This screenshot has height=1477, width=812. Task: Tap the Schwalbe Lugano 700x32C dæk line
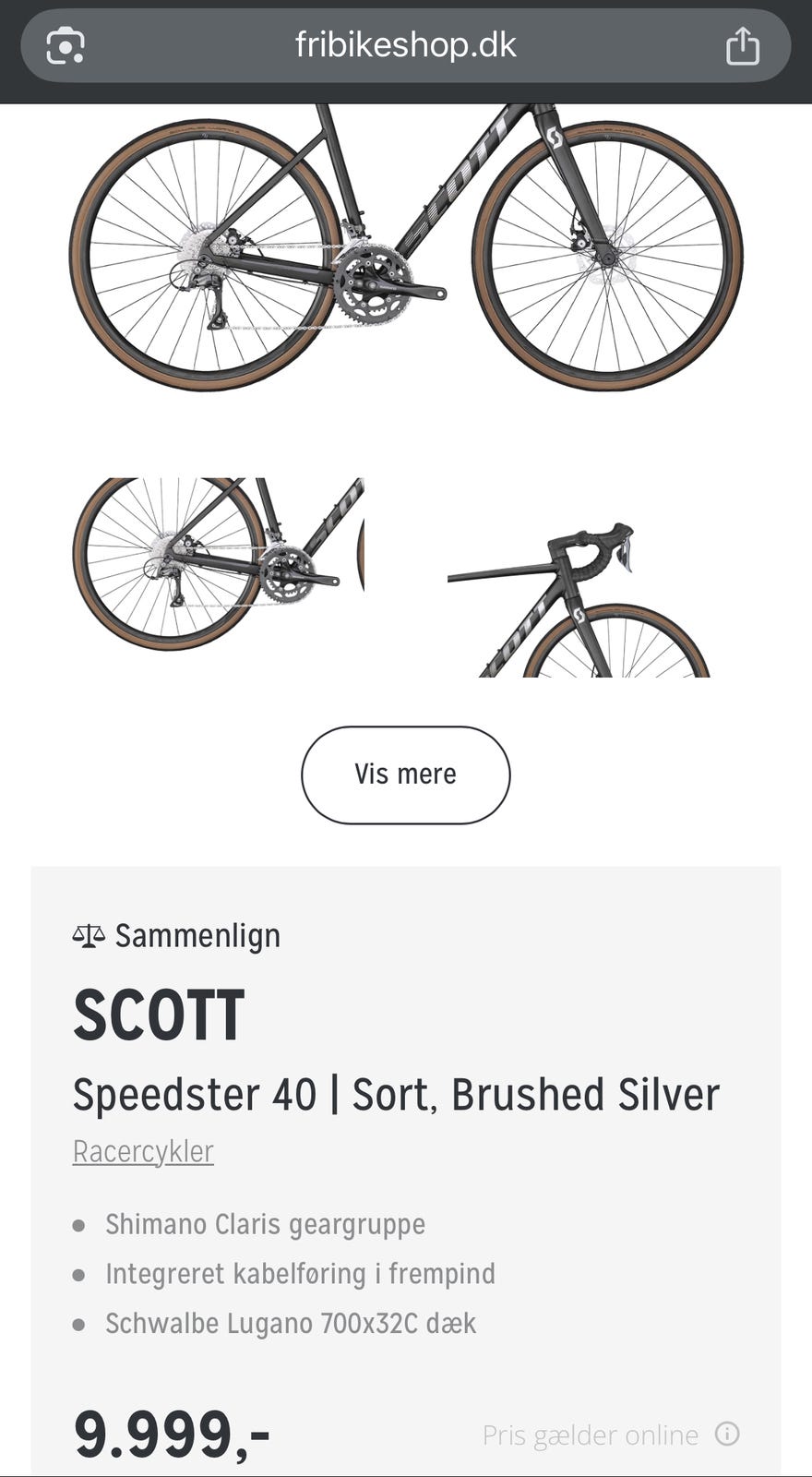point(291,1324)
